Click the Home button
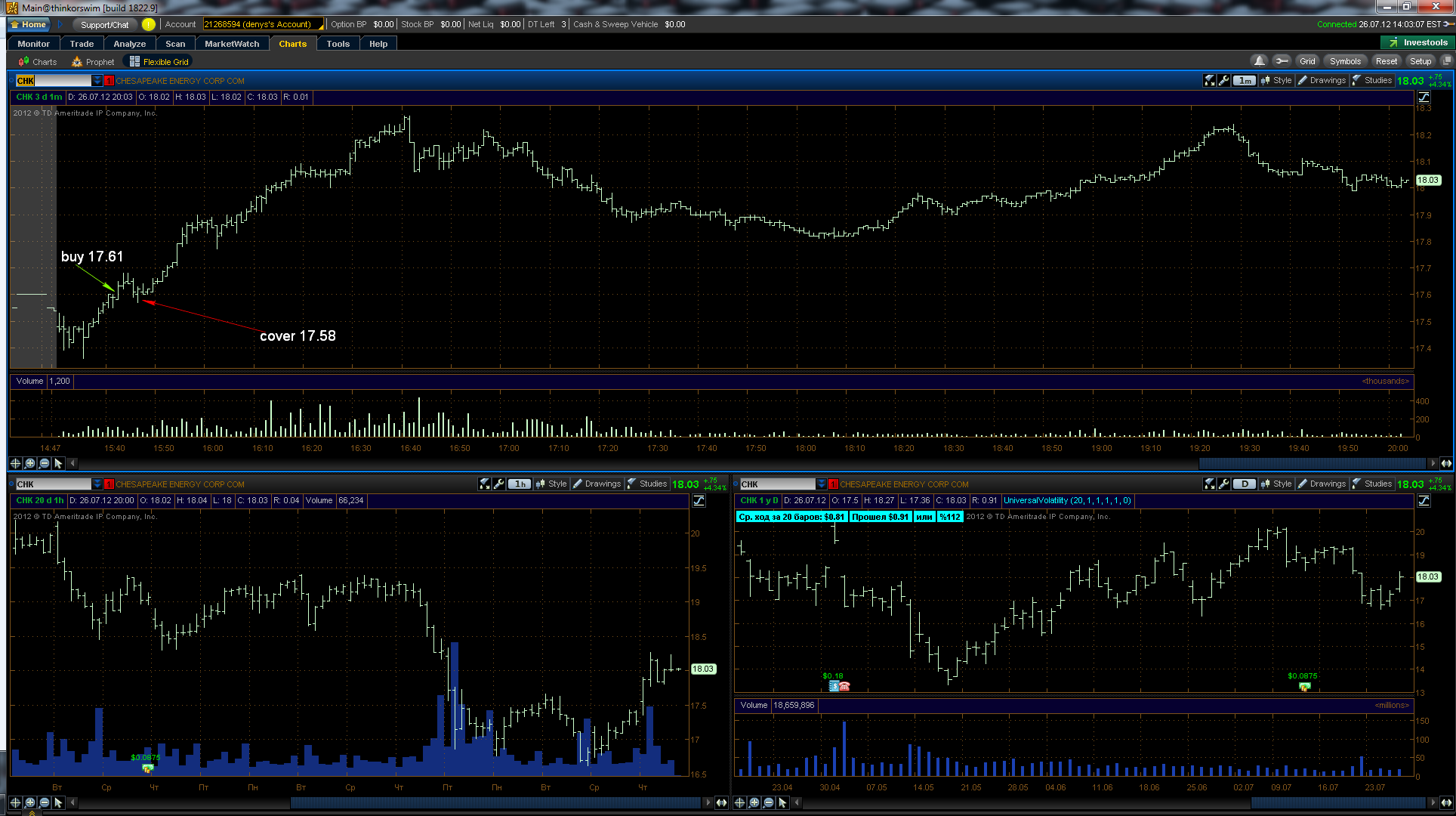 pos(29,24)
